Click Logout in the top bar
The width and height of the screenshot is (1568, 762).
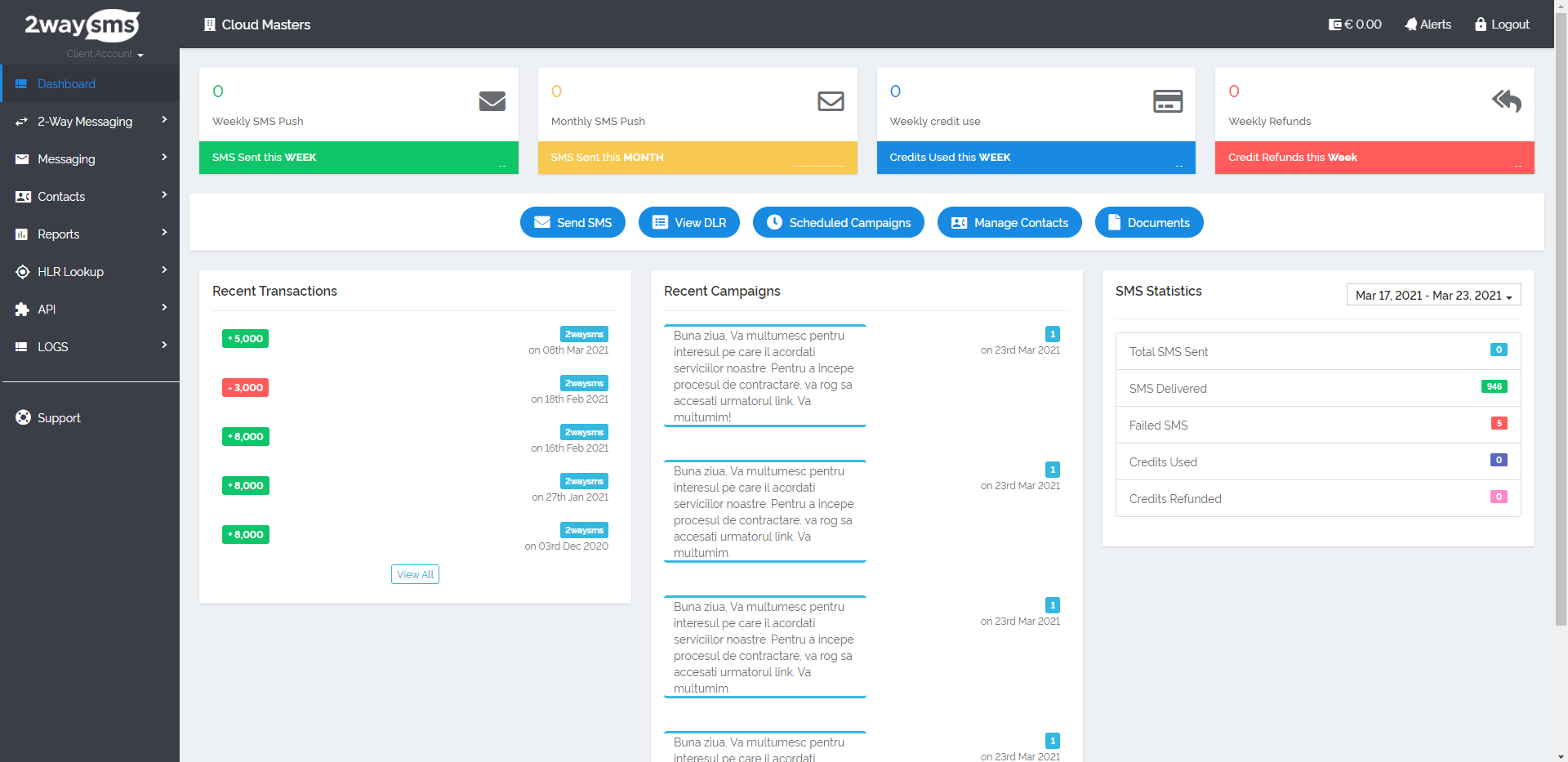pyautogui.click(x=1502, y=25)
